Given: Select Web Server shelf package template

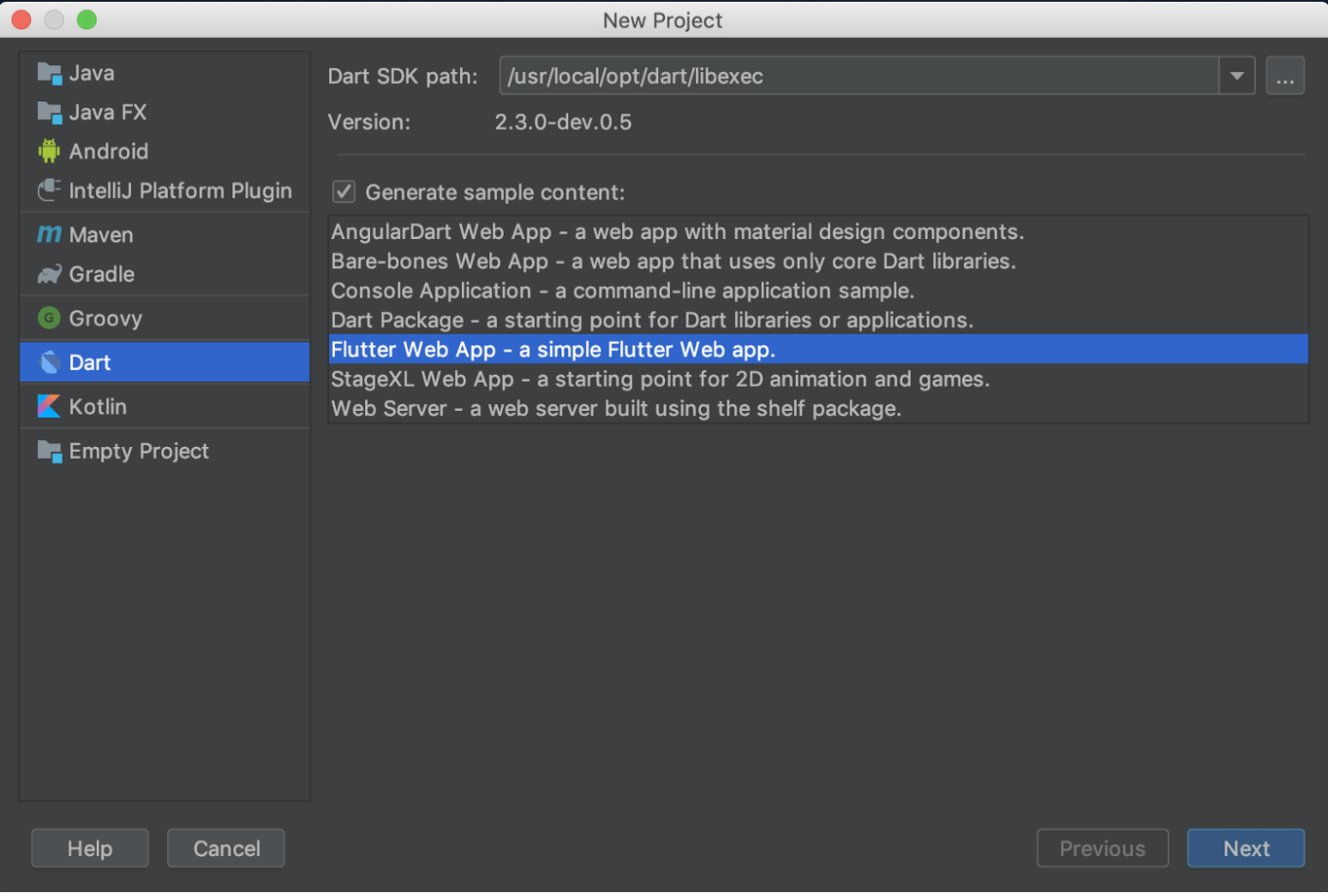Looking at the screenshot, I should 818,408.
